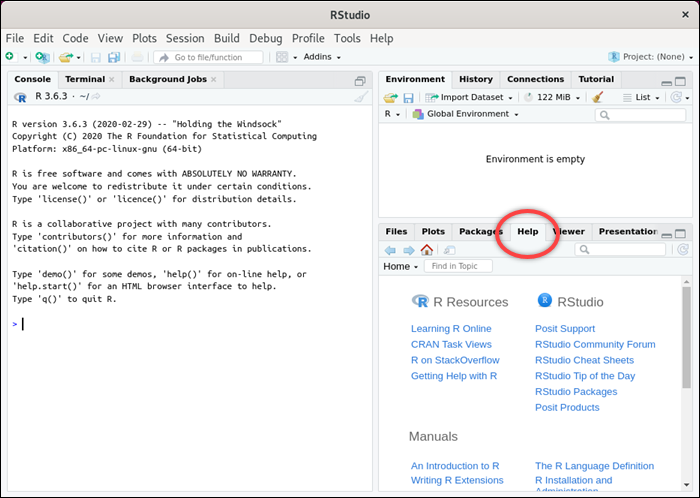Open the Addins dropdown
The image size is (700, 498).
[322, 57]
